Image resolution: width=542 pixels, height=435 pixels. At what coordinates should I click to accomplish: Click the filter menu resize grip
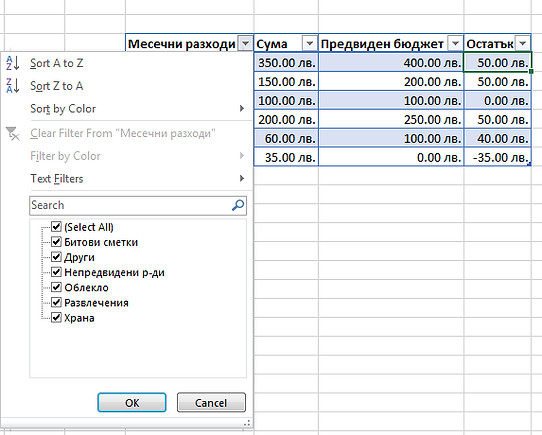pos(247,423)
